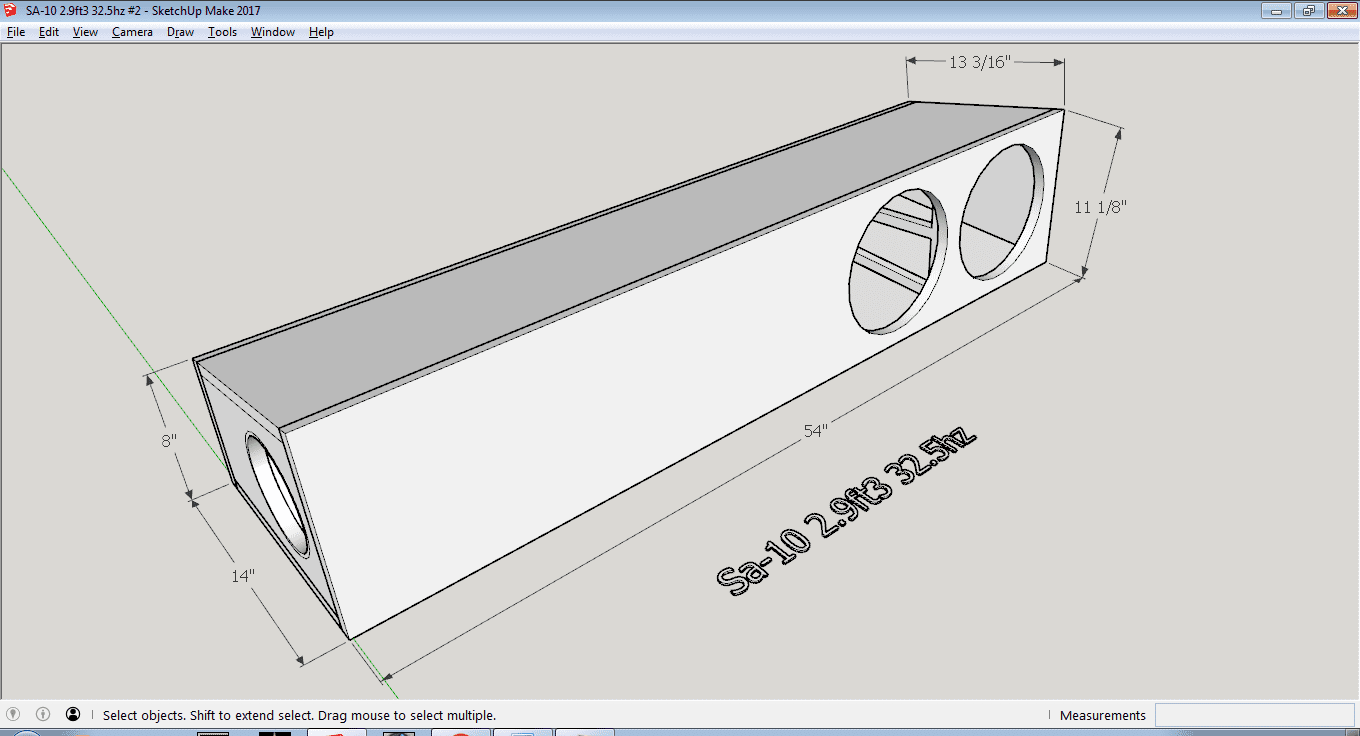Minimize the SketchUp window
The width and height of the screenshot is (1360, 736).
point(1275,11)
